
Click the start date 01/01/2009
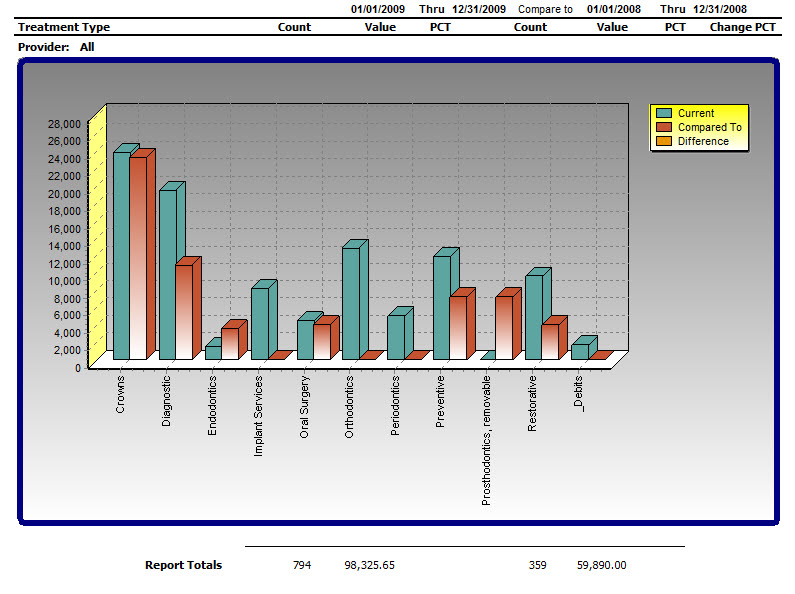[378, 9]
